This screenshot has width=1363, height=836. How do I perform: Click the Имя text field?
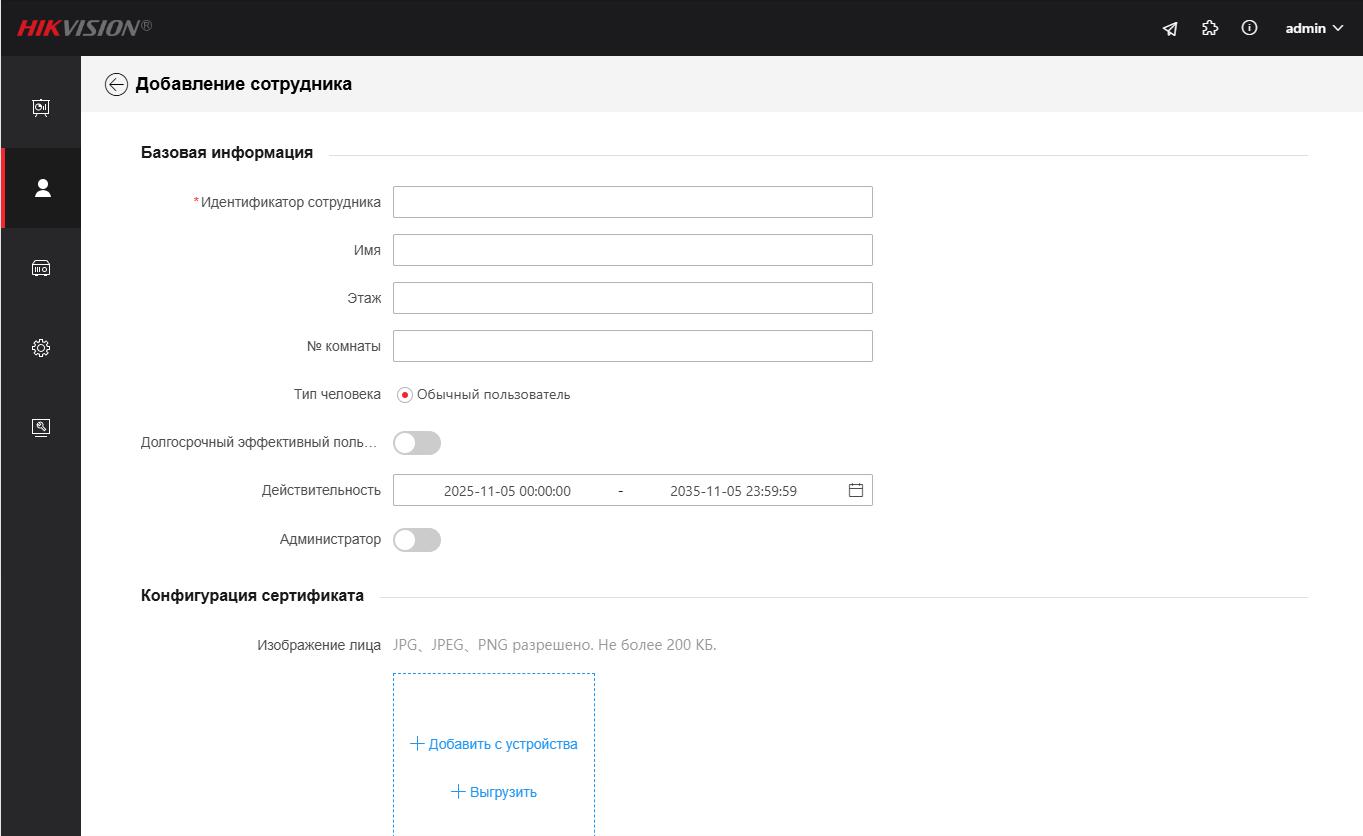632,250
